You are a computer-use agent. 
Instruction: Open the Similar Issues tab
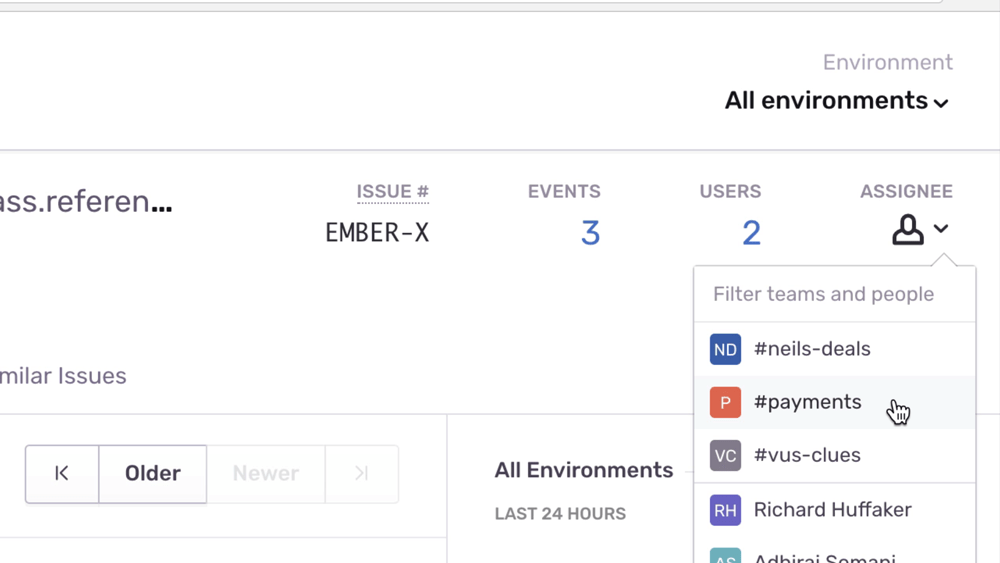(x=64, y=376)
